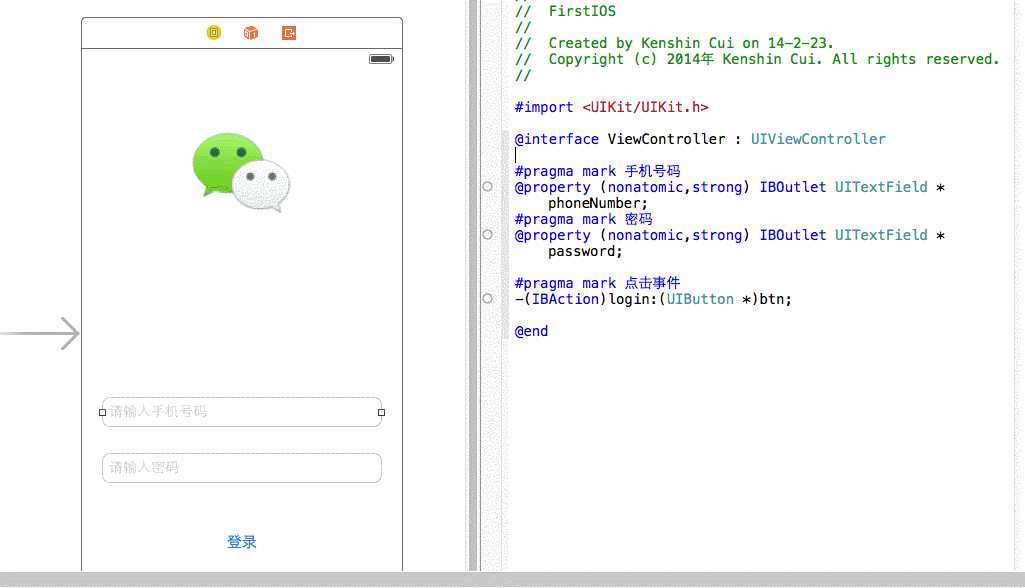Click the connection well beside password outlet

pos(487,234)
